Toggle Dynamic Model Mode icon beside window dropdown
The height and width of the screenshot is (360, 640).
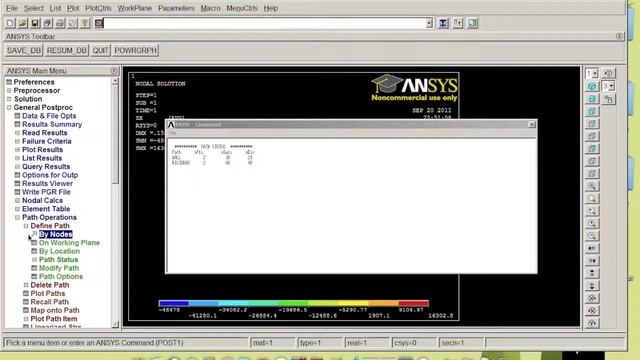pos(608,73)
